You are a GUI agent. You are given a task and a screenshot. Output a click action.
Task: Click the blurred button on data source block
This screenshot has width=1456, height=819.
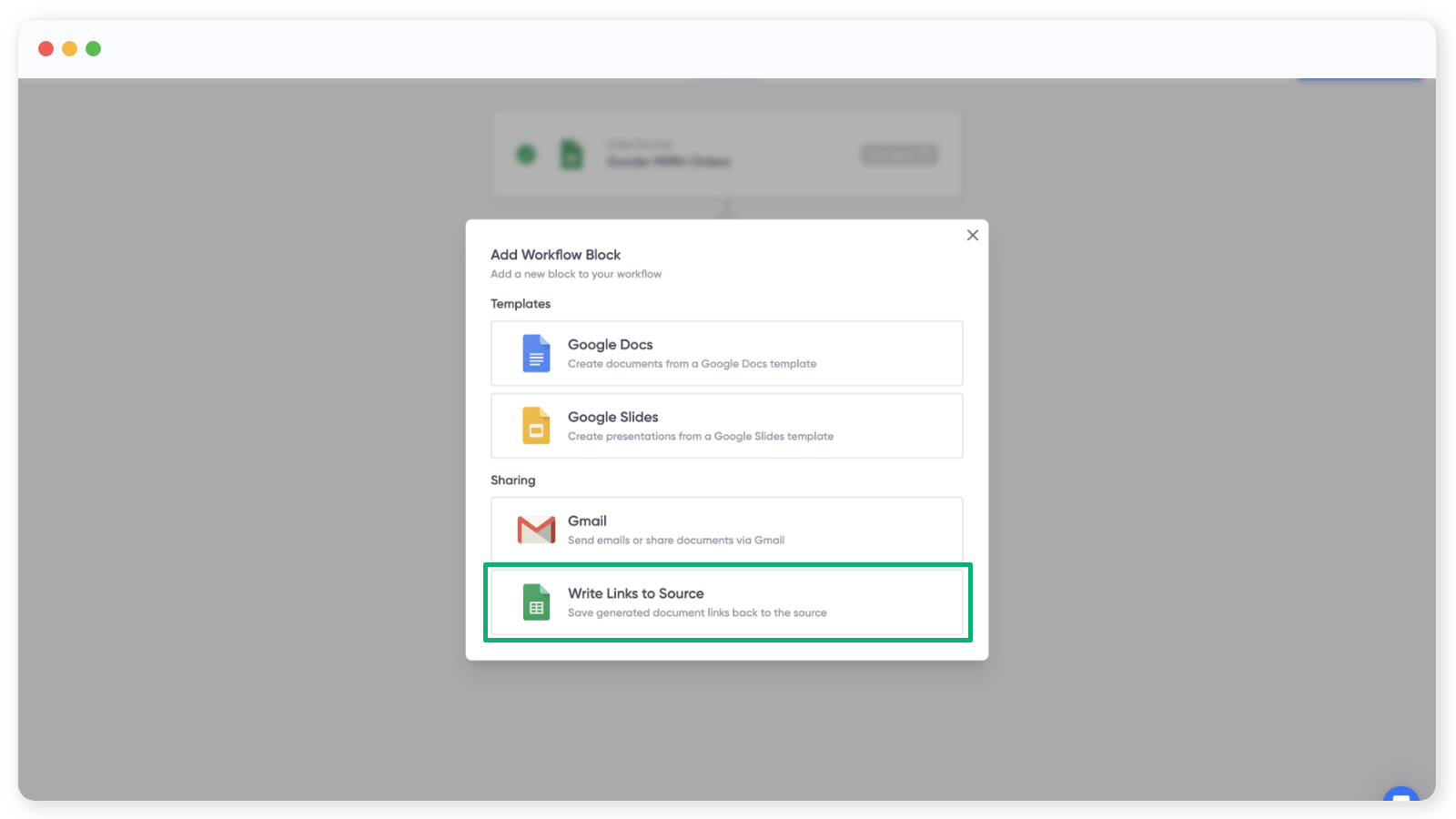[898, 155]
